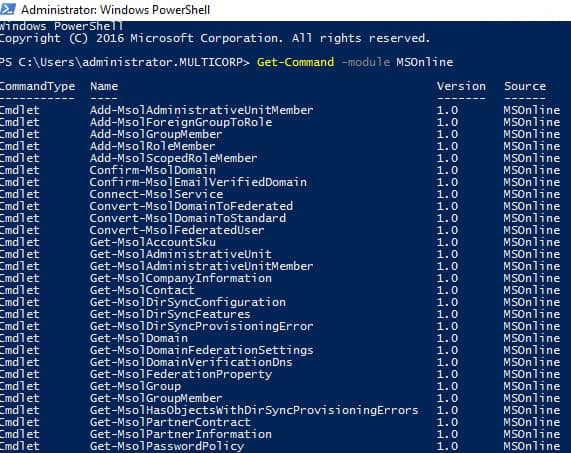Select 'Get-MsolAdministrativeUnit' cmdlet name
The image size is (571, 453).
181,255
